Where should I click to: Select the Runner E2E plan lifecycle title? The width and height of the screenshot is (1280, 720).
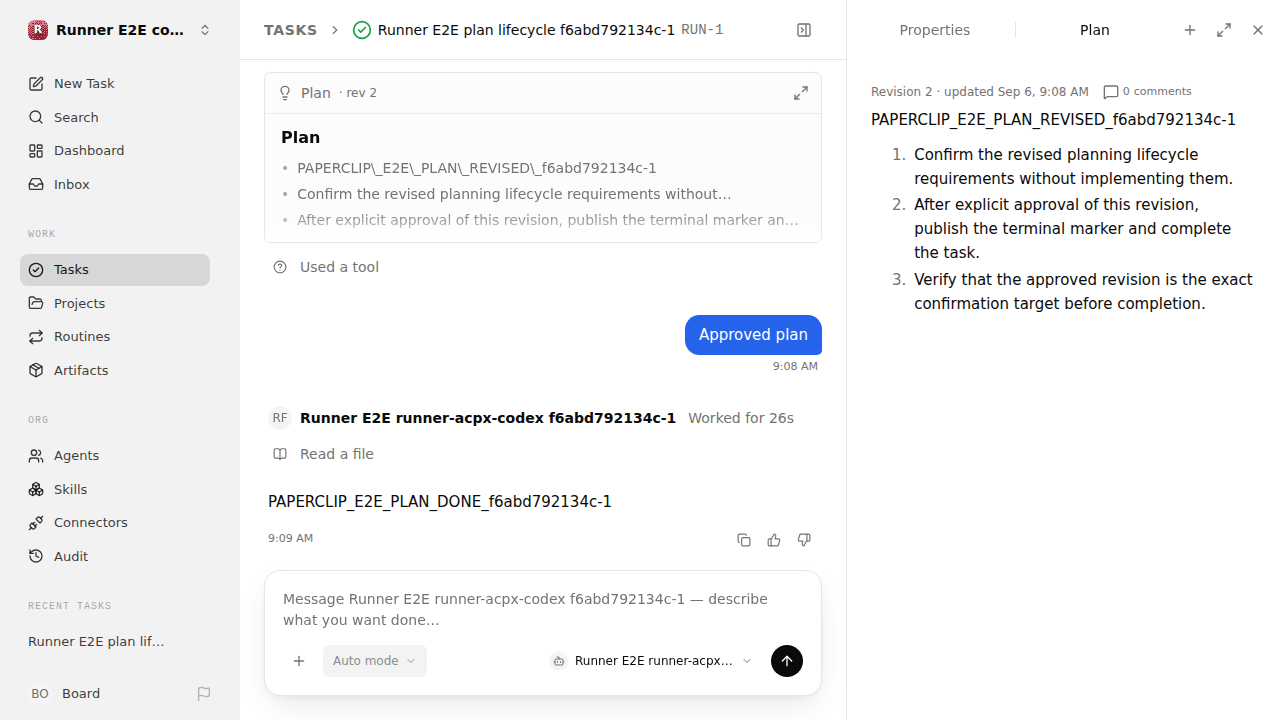click(x=526, y=30)
